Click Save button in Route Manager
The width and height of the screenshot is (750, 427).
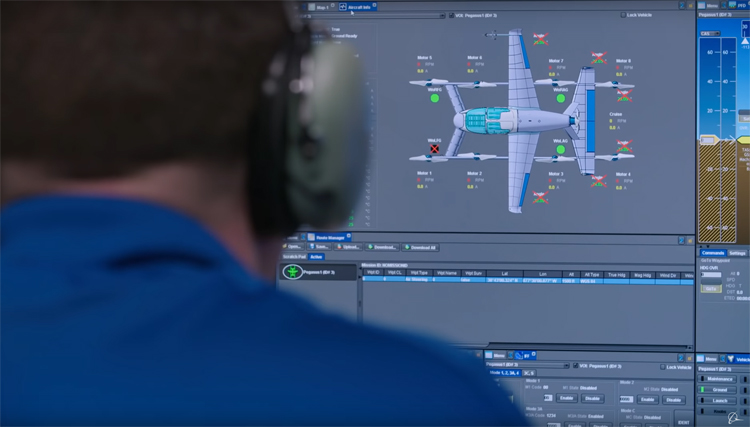319,247
